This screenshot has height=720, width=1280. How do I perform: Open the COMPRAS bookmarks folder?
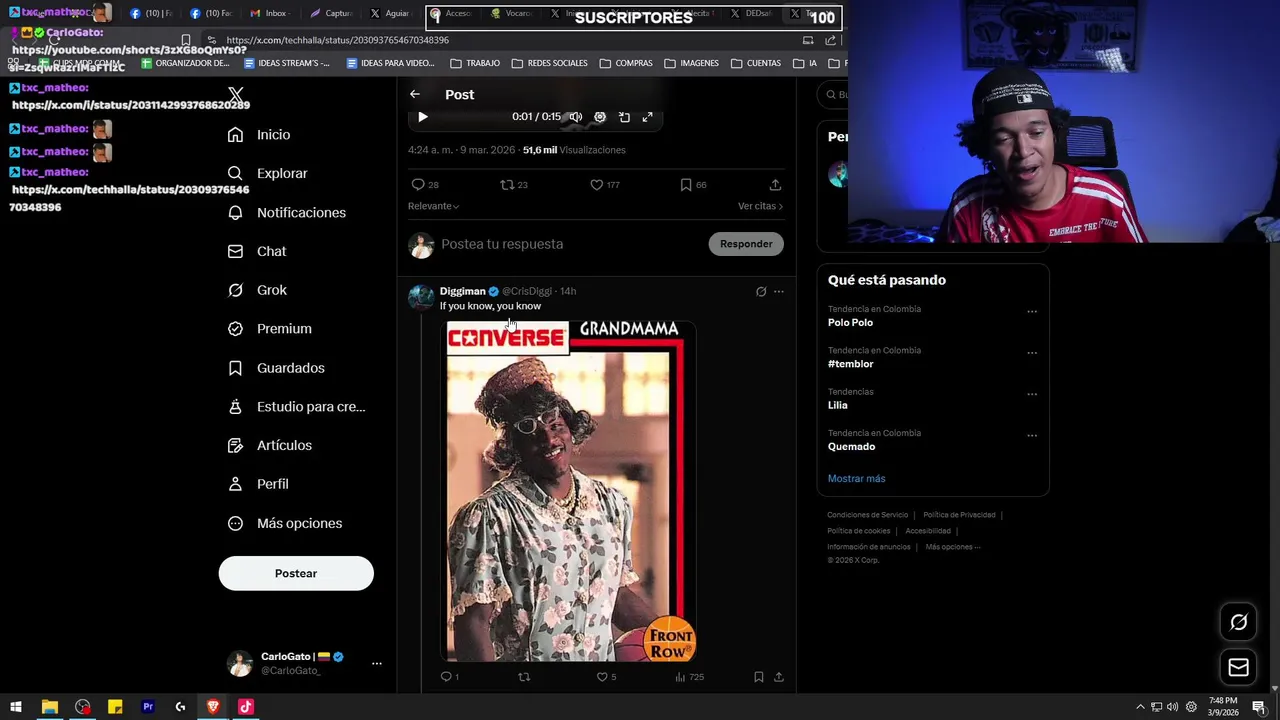coord(626,63)
